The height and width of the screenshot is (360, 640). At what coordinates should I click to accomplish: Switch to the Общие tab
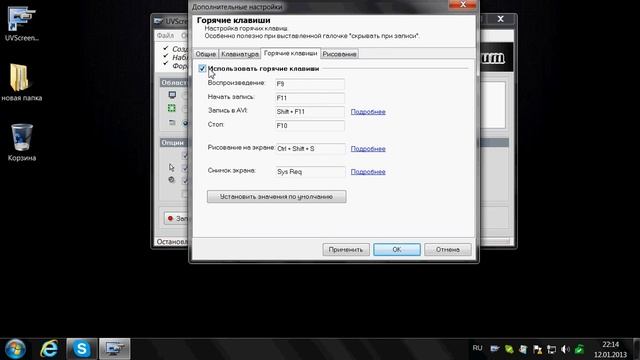pos(206,54)
